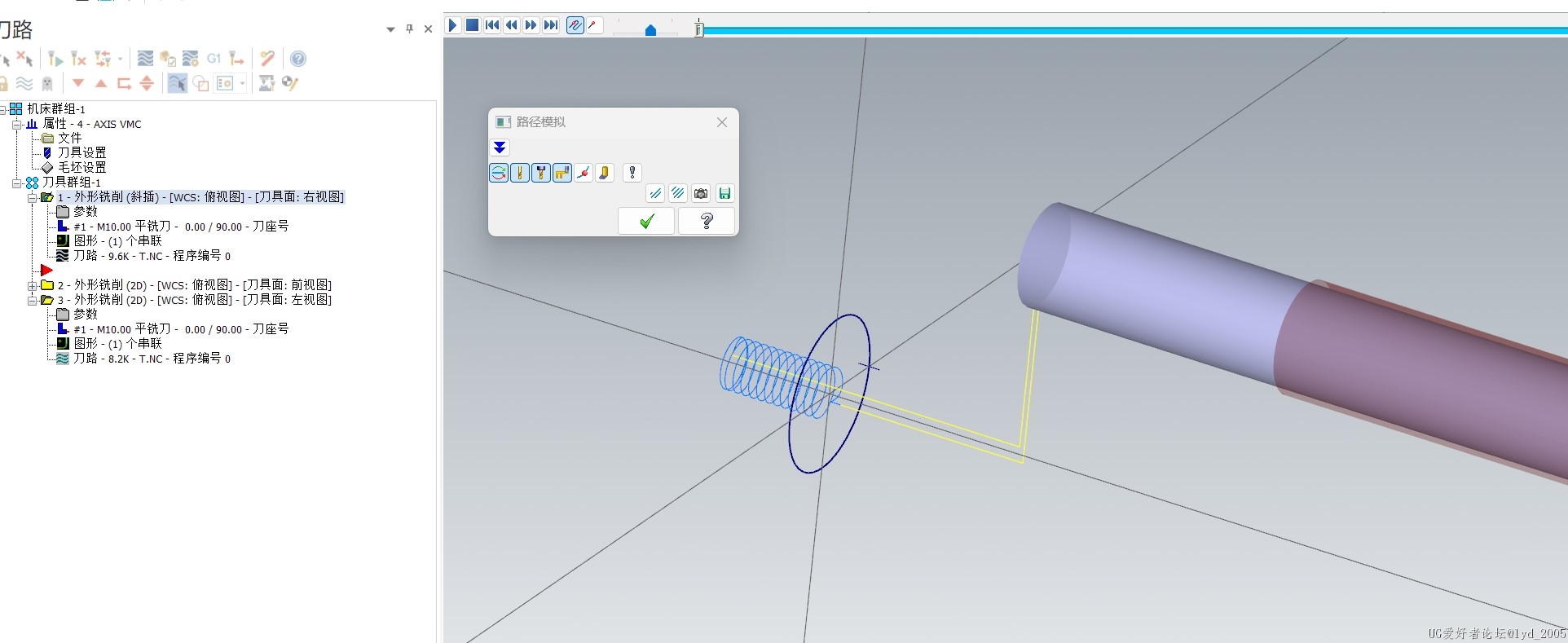Jump to the start of the toolpath
This screenshot has width=1568, height=643.
(492, 25)
